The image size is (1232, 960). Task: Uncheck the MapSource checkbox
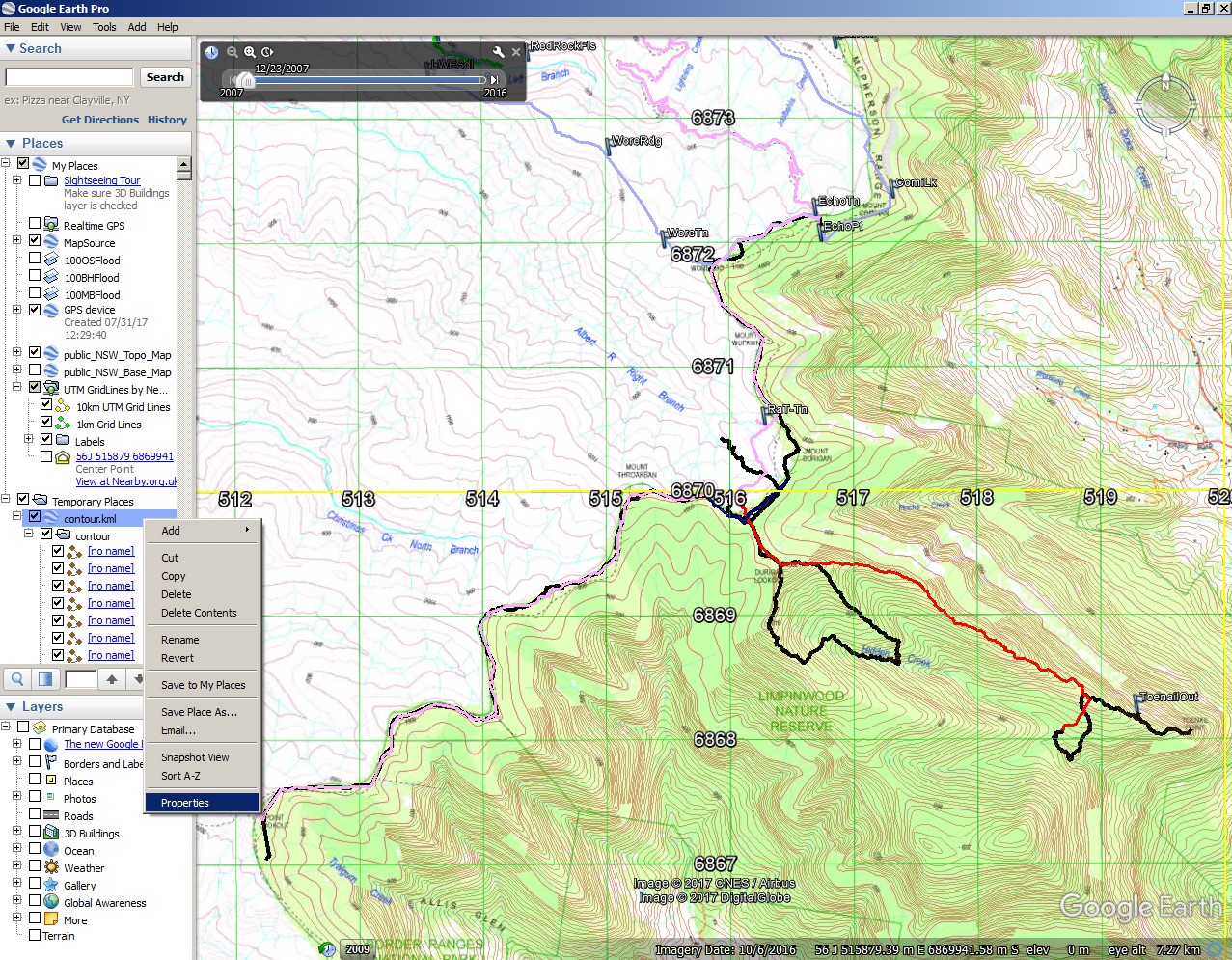[35, 240]
